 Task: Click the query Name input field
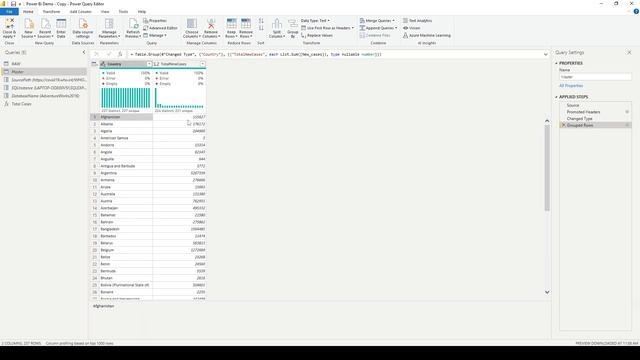coord(595,77)
